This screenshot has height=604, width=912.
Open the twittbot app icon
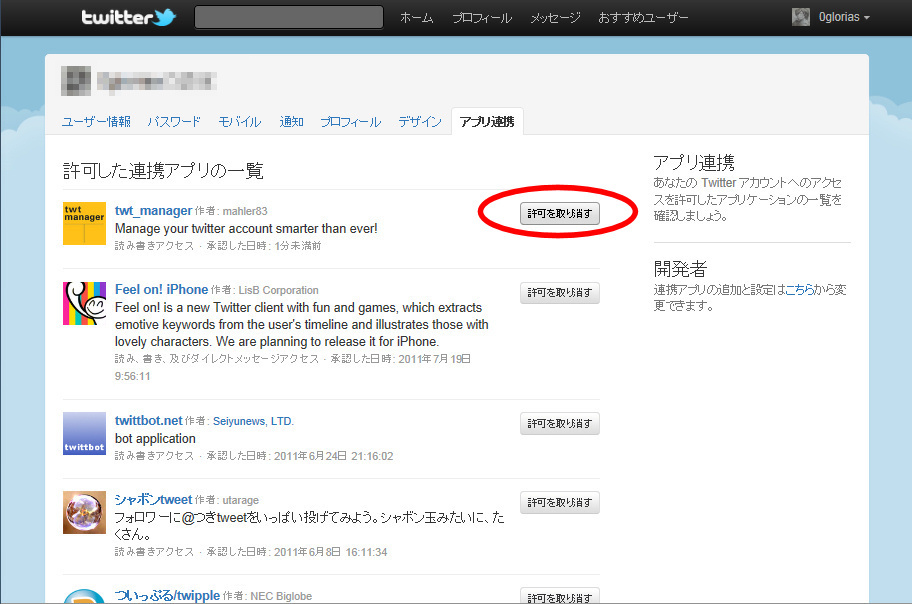[84, 434]
